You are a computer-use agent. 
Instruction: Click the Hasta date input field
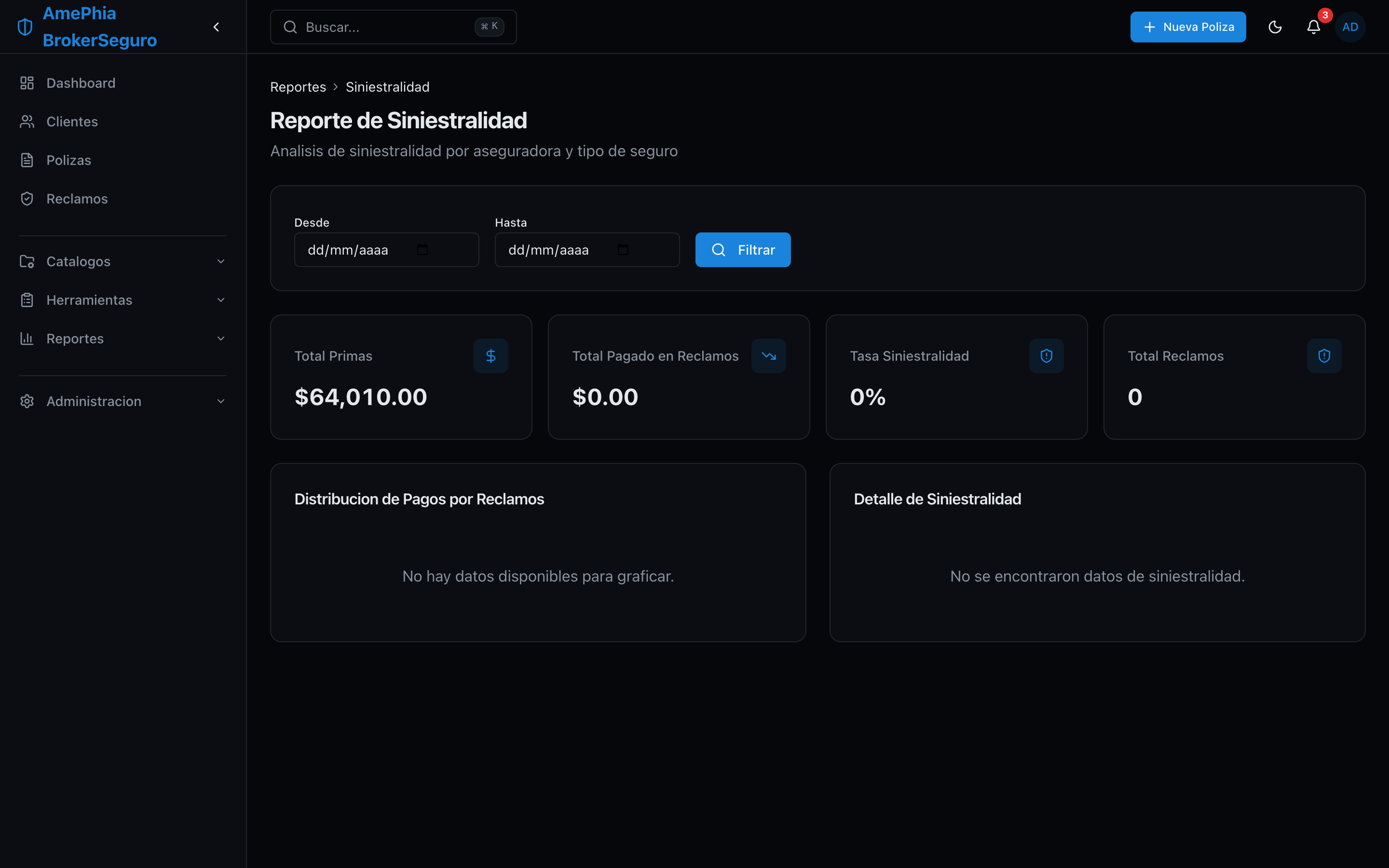click(x=587, y=250)
